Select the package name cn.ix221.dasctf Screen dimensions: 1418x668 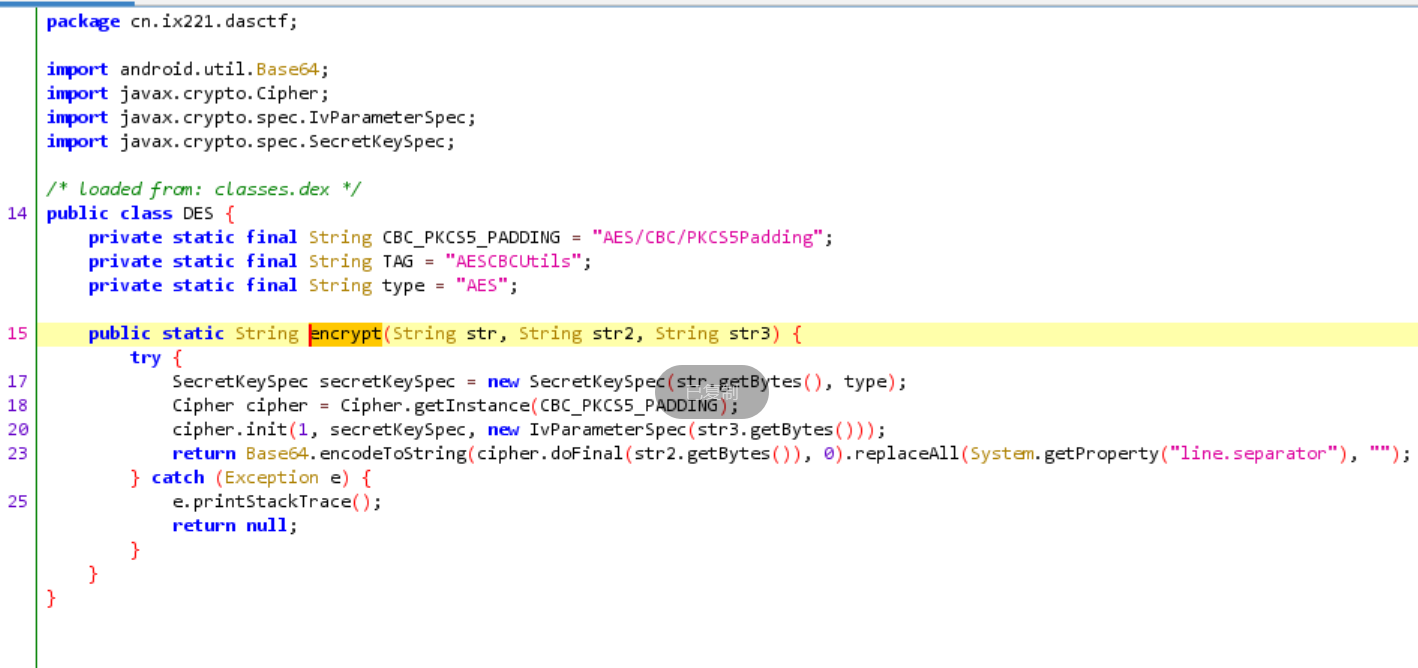click(x=214, y=22)
